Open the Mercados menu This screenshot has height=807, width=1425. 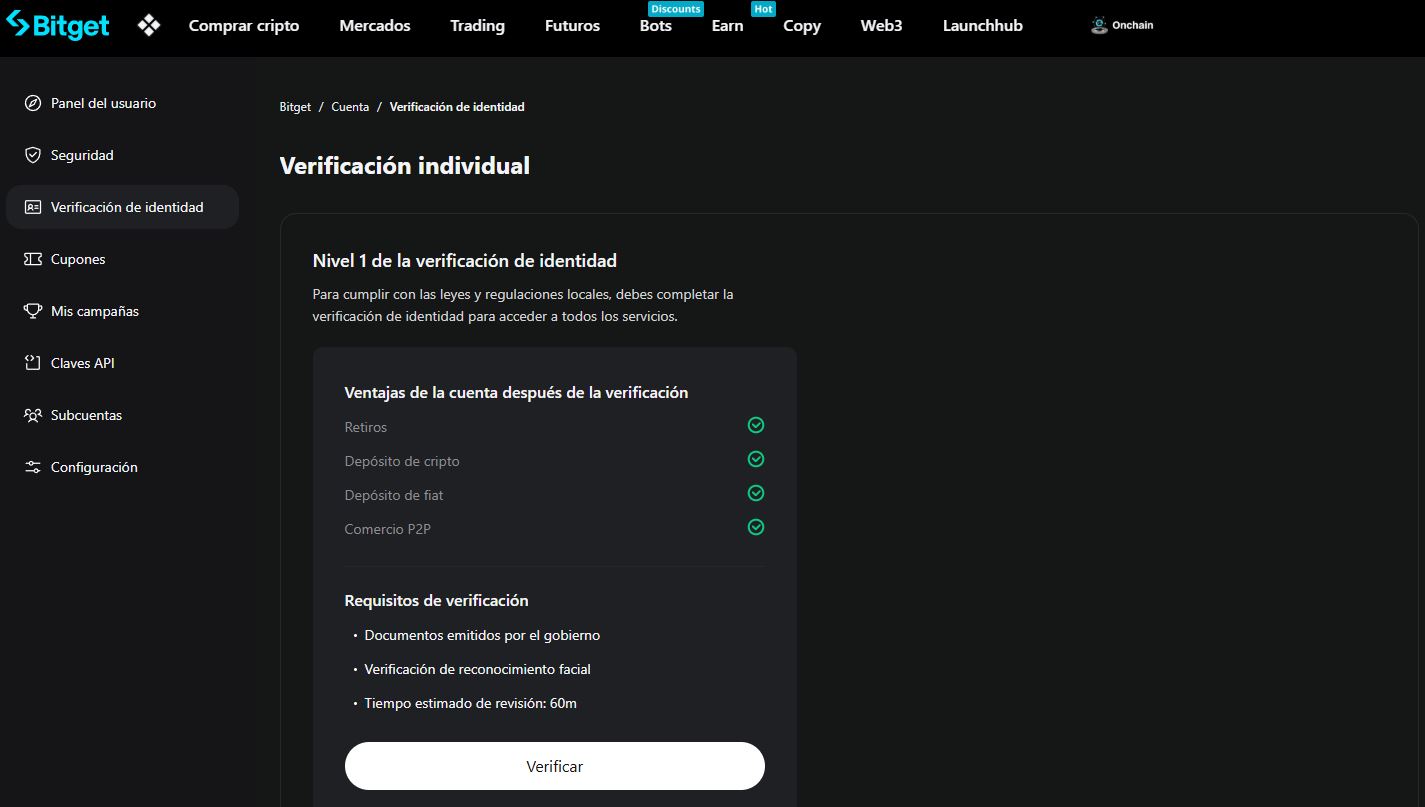(375, 26)
